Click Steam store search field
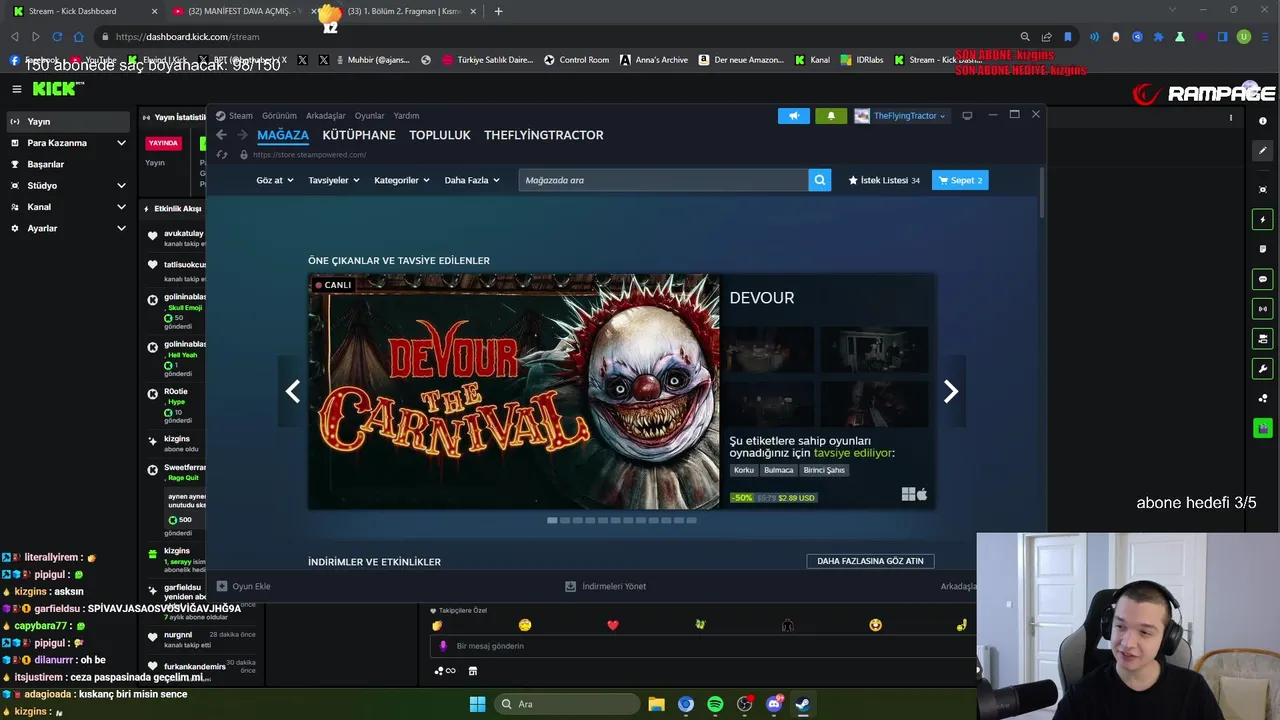 (663, 180)
